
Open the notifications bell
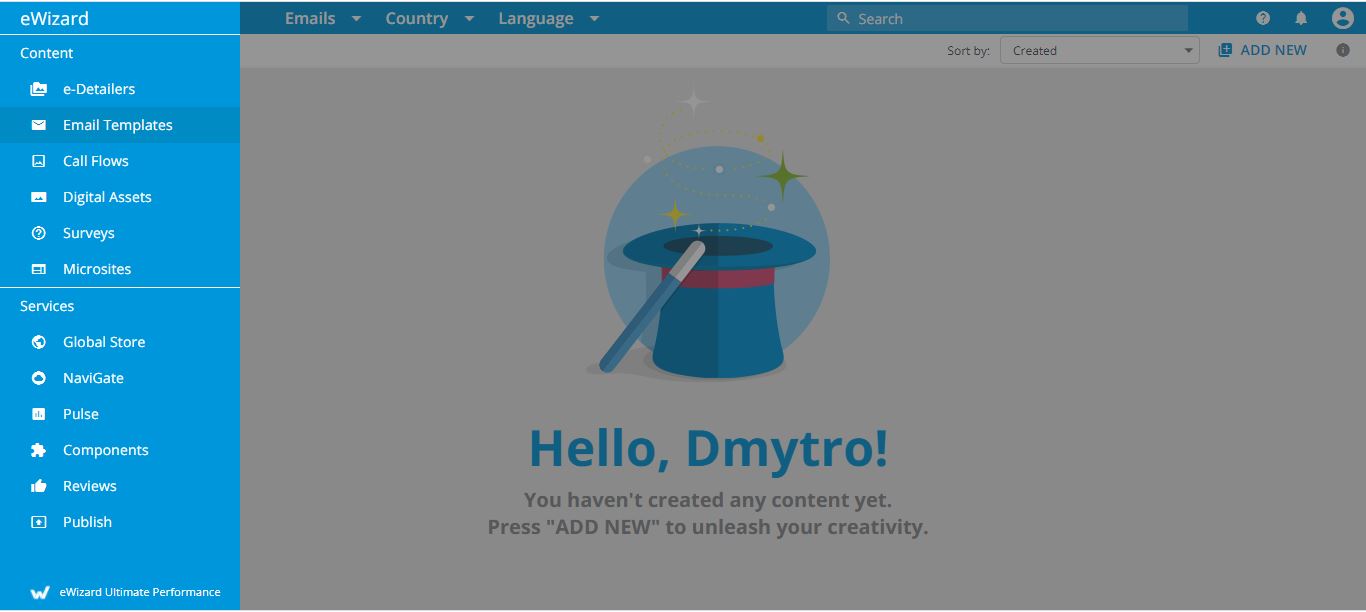pos(1301,18)
